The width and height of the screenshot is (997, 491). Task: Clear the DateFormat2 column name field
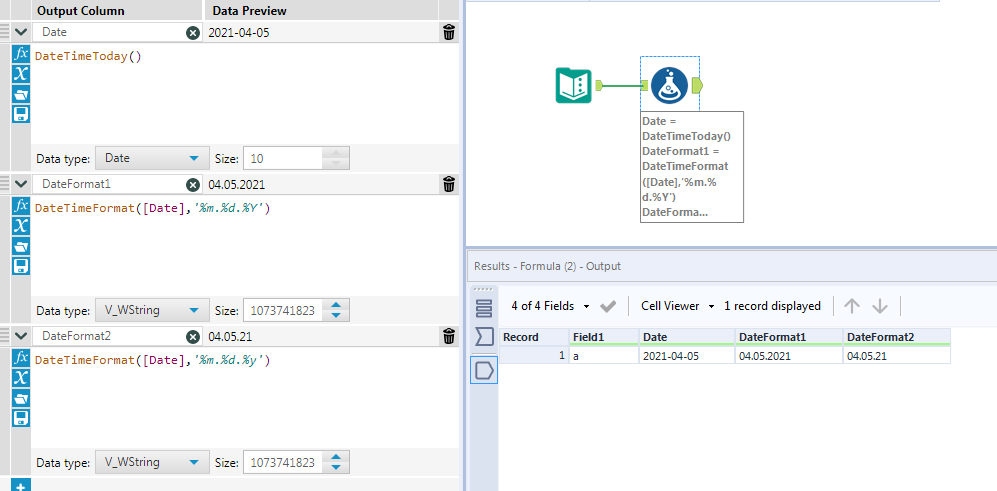click(x=193, y=336)
